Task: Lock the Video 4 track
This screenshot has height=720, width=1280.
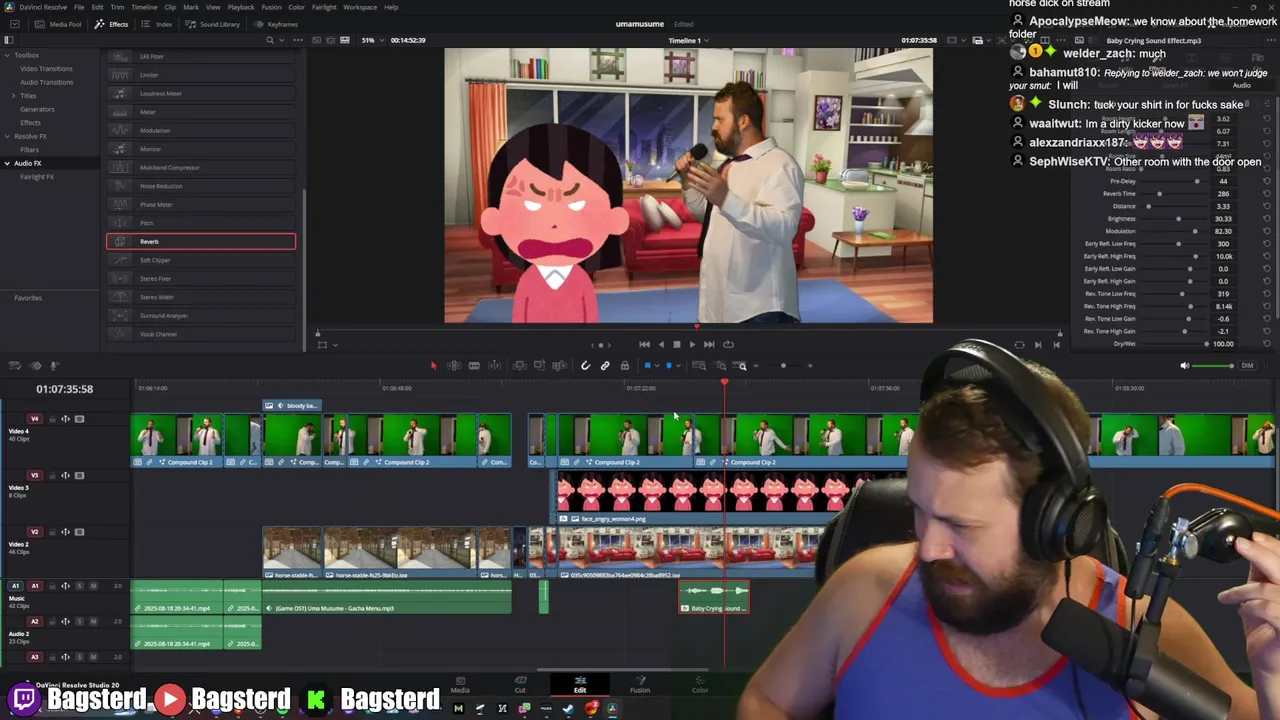Action: [x=52, y=419]
